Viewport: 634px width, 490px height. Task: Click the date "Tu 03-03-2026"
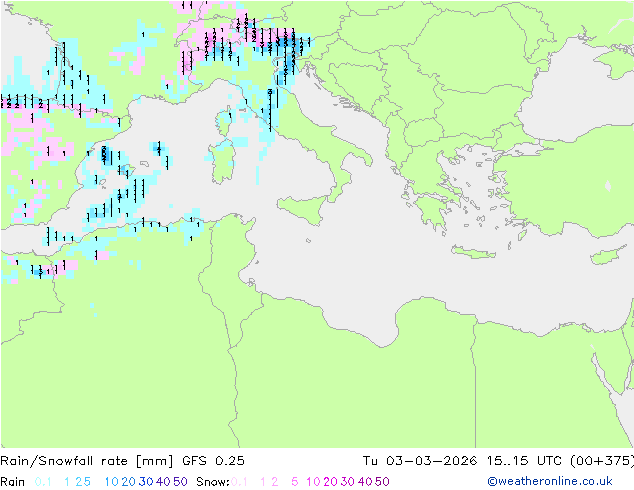point(420,461)
